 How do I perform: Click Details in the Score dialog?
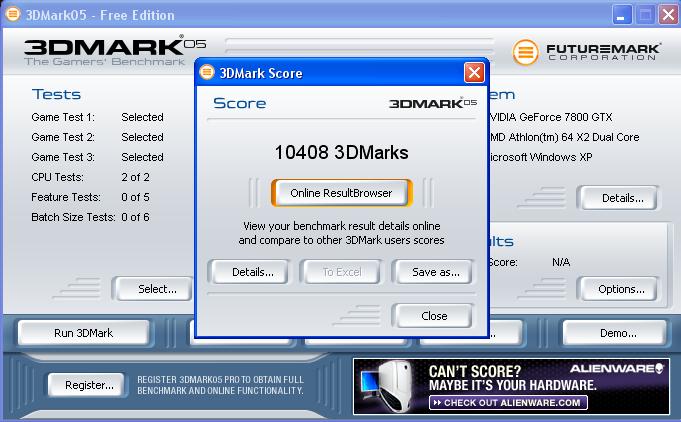pos(253,272)
